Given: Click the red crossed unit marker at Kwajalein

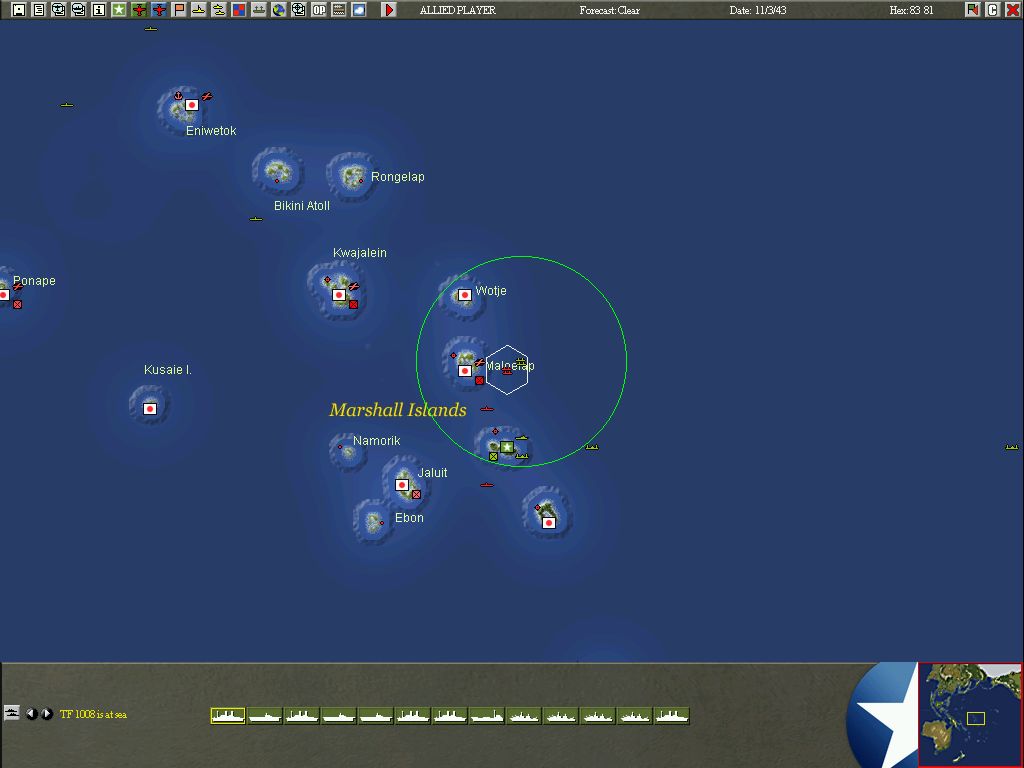Looking at the screenshot, I should click(353, 304).
